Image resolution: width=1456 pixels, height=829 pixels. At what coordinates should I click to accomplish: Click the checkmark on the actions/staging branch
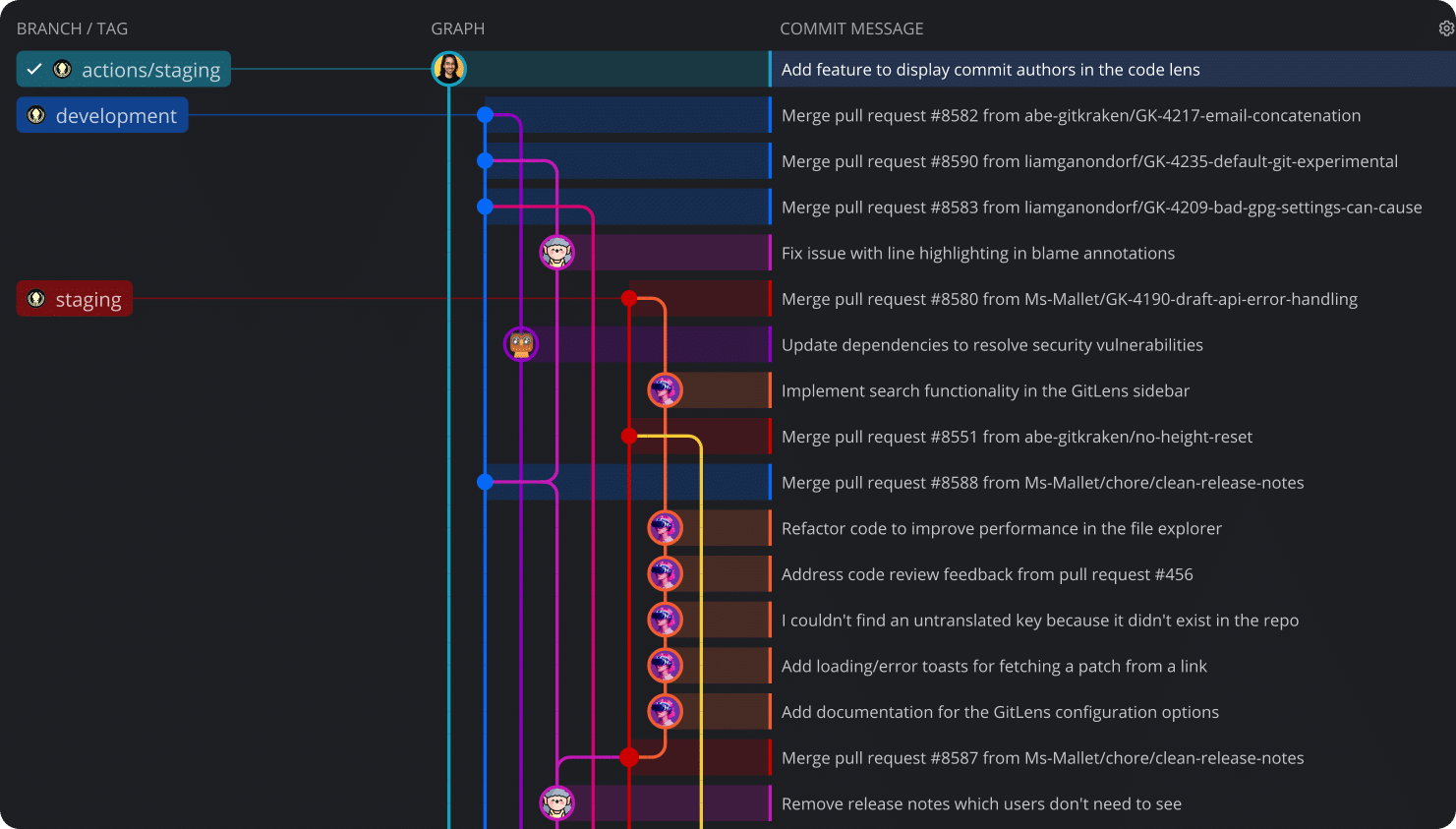(33, 69)
